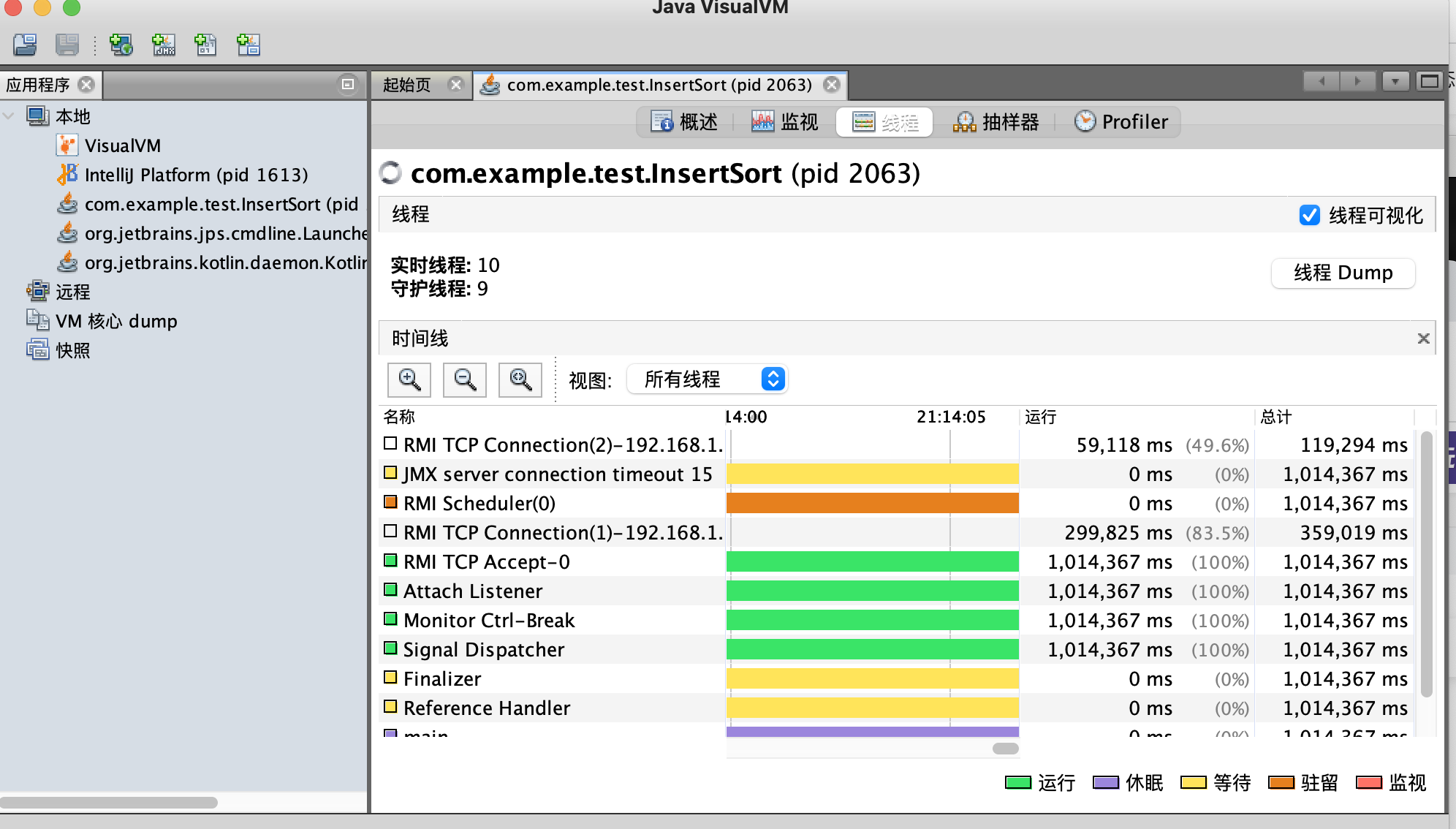Zoom in on the thread timeline
1456x829 pixels.
[x=409, y=379]
